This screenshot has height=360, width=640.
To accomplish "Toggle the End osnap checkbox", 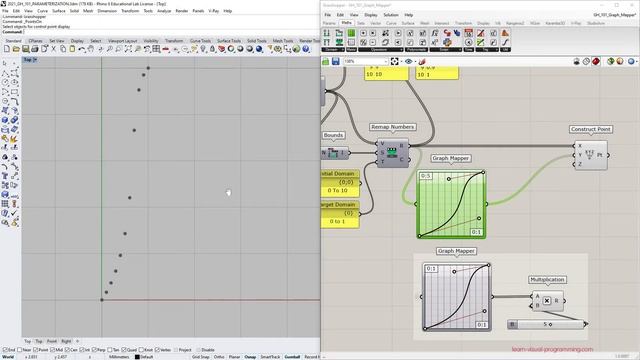I will tap(5, 350).
